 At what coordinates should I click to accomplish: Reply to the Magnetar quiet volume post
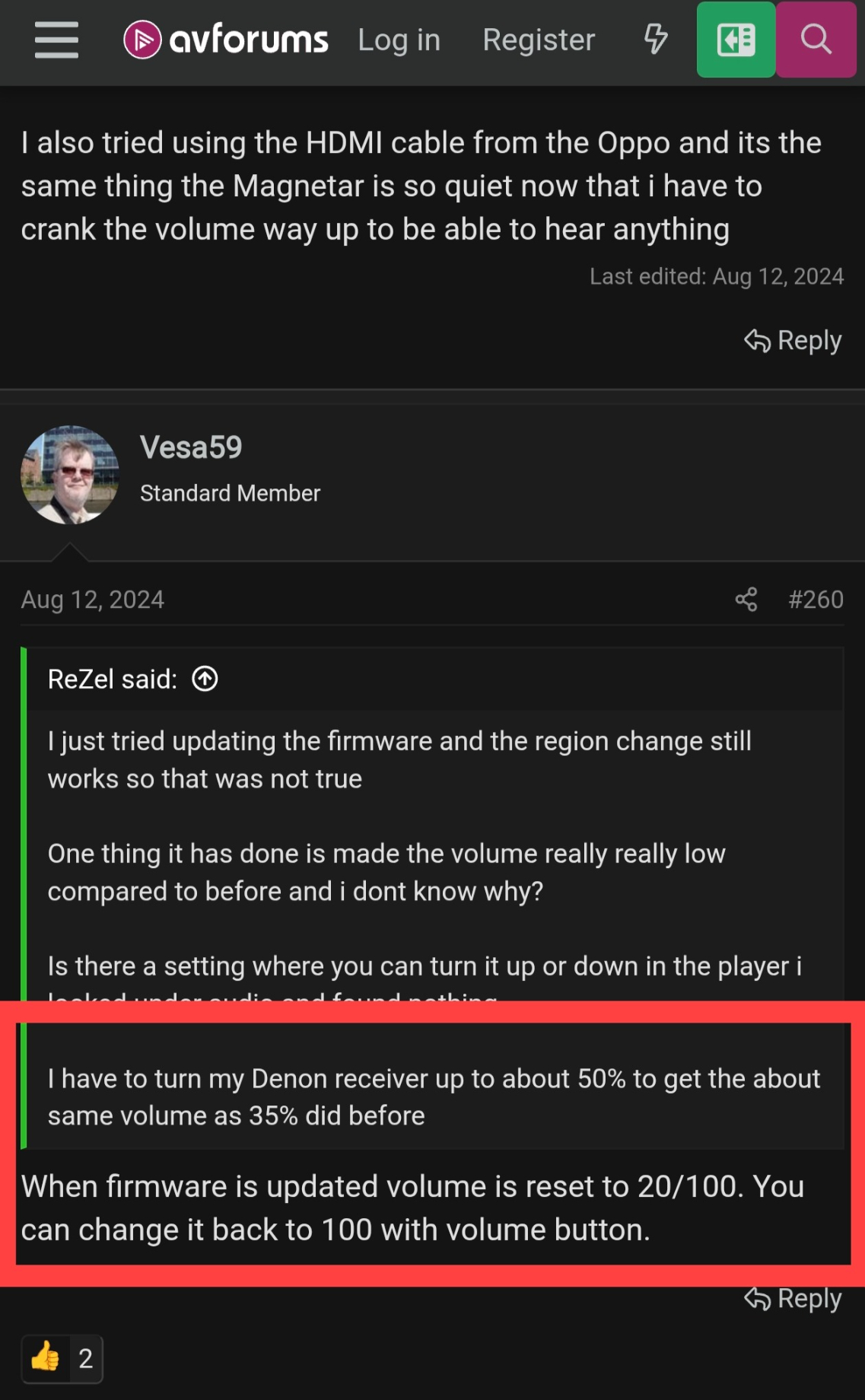click(793, 341)
